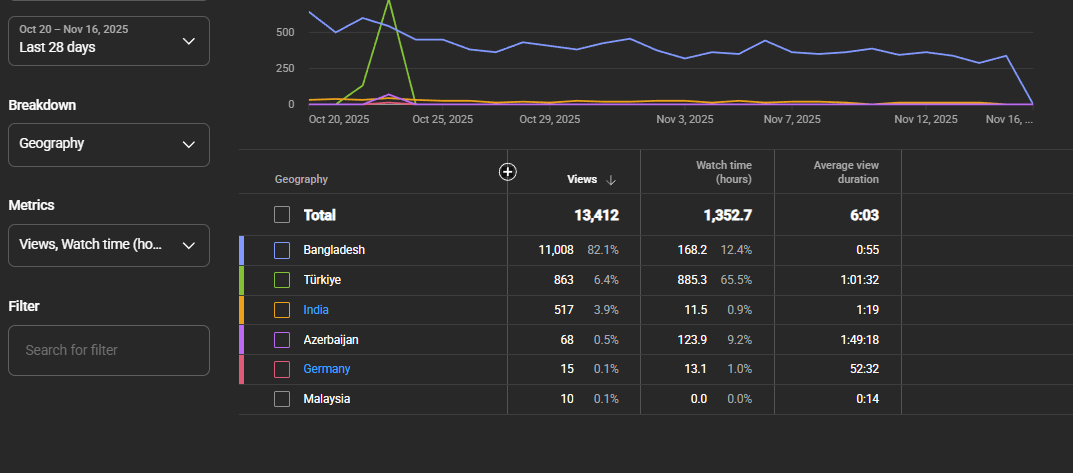Image resolution: width=1073 pixels, height=473 pixels.
Task: Click the plus icon to add a metric
Action: coord(507,172)
